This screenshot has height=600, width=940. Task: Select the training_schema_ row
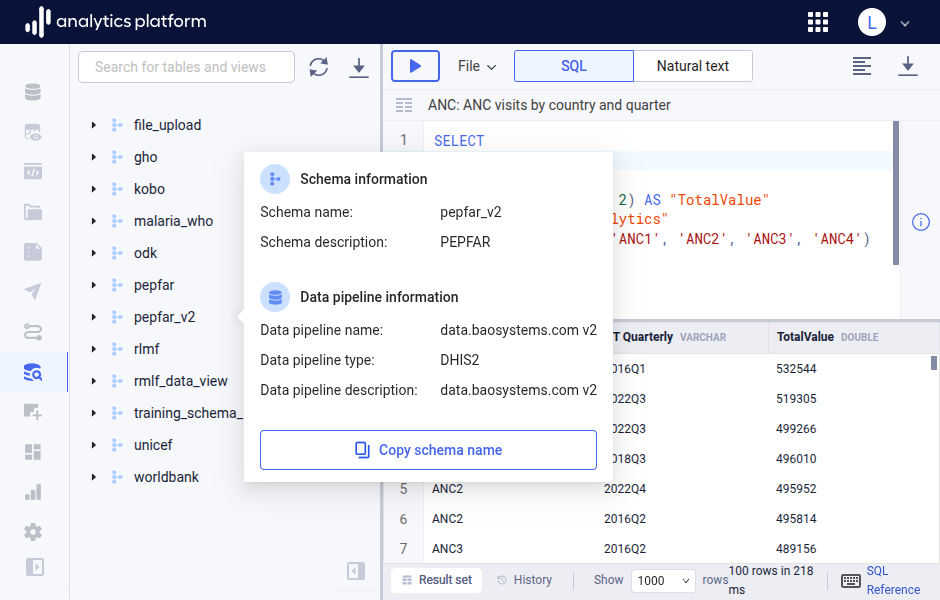point(188,413)
